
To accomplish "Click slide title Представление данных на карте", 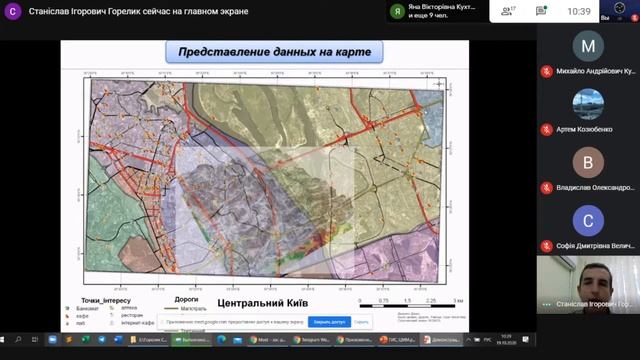I will 274,52.
